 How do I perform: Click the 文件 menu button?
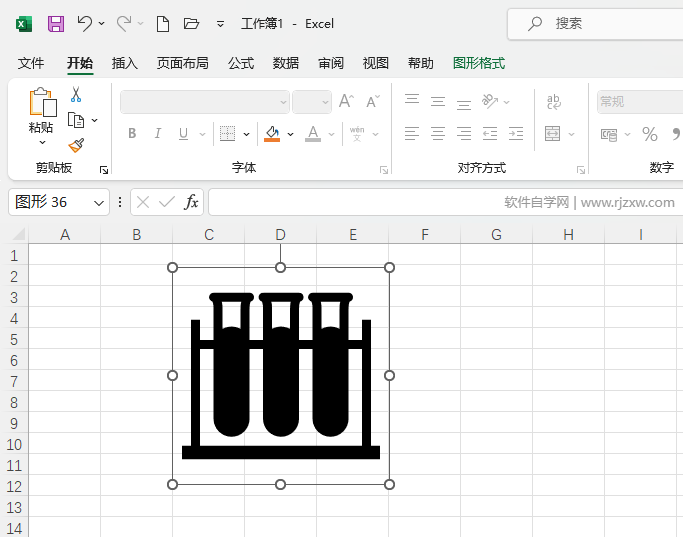coord(31,63)
